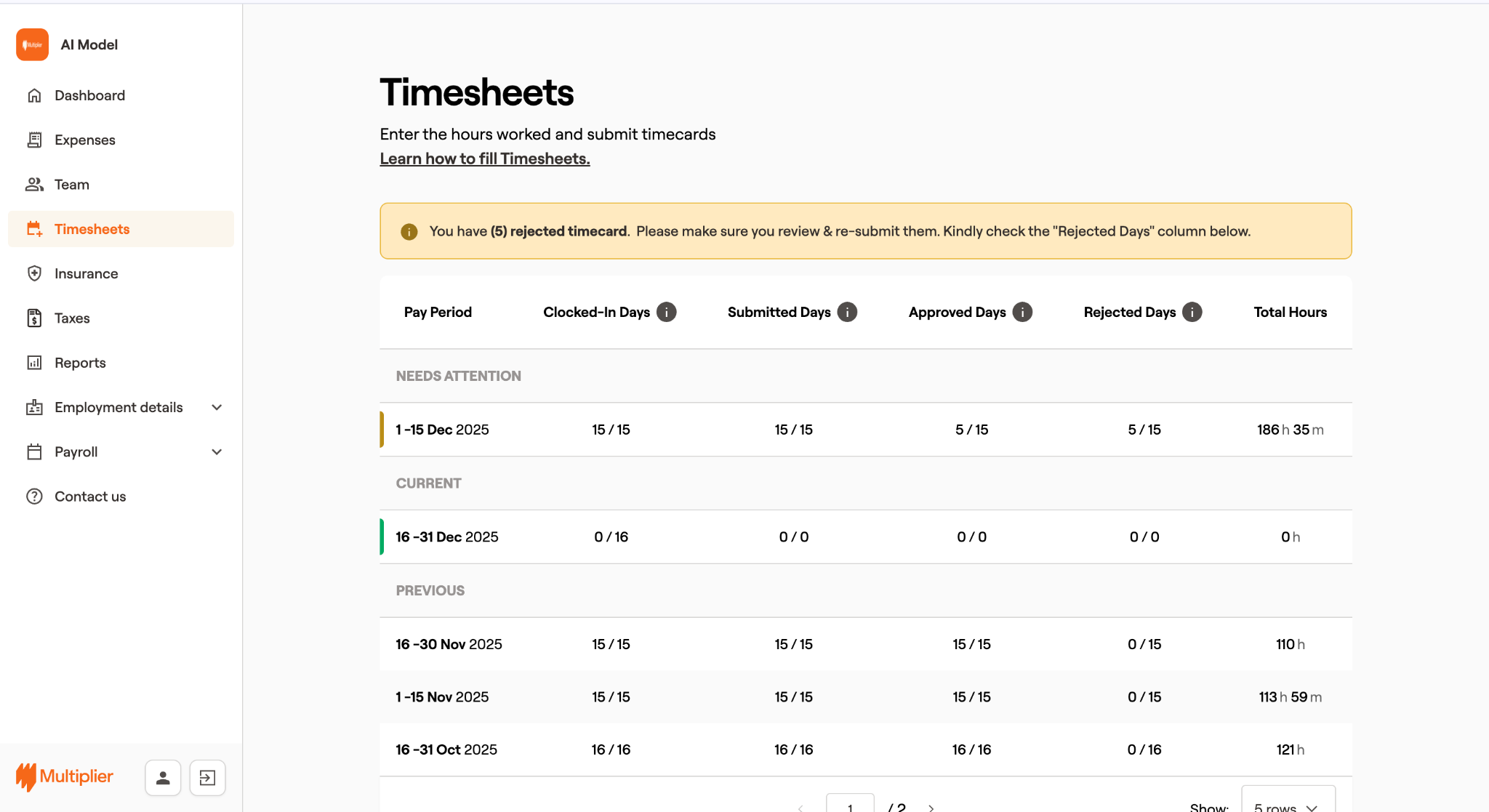Viewport: 1489px width, 812px height.
Task: Click the Clocked-In Days info icon
Action: pos(666,312)
